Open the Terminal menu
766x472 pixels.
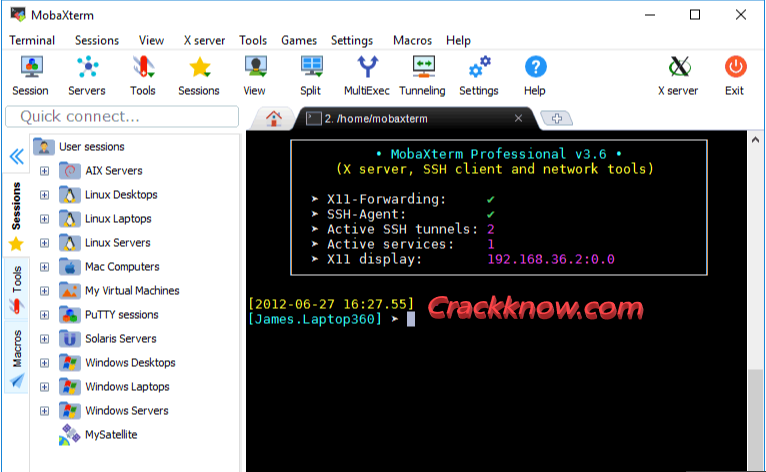[32, 40]
